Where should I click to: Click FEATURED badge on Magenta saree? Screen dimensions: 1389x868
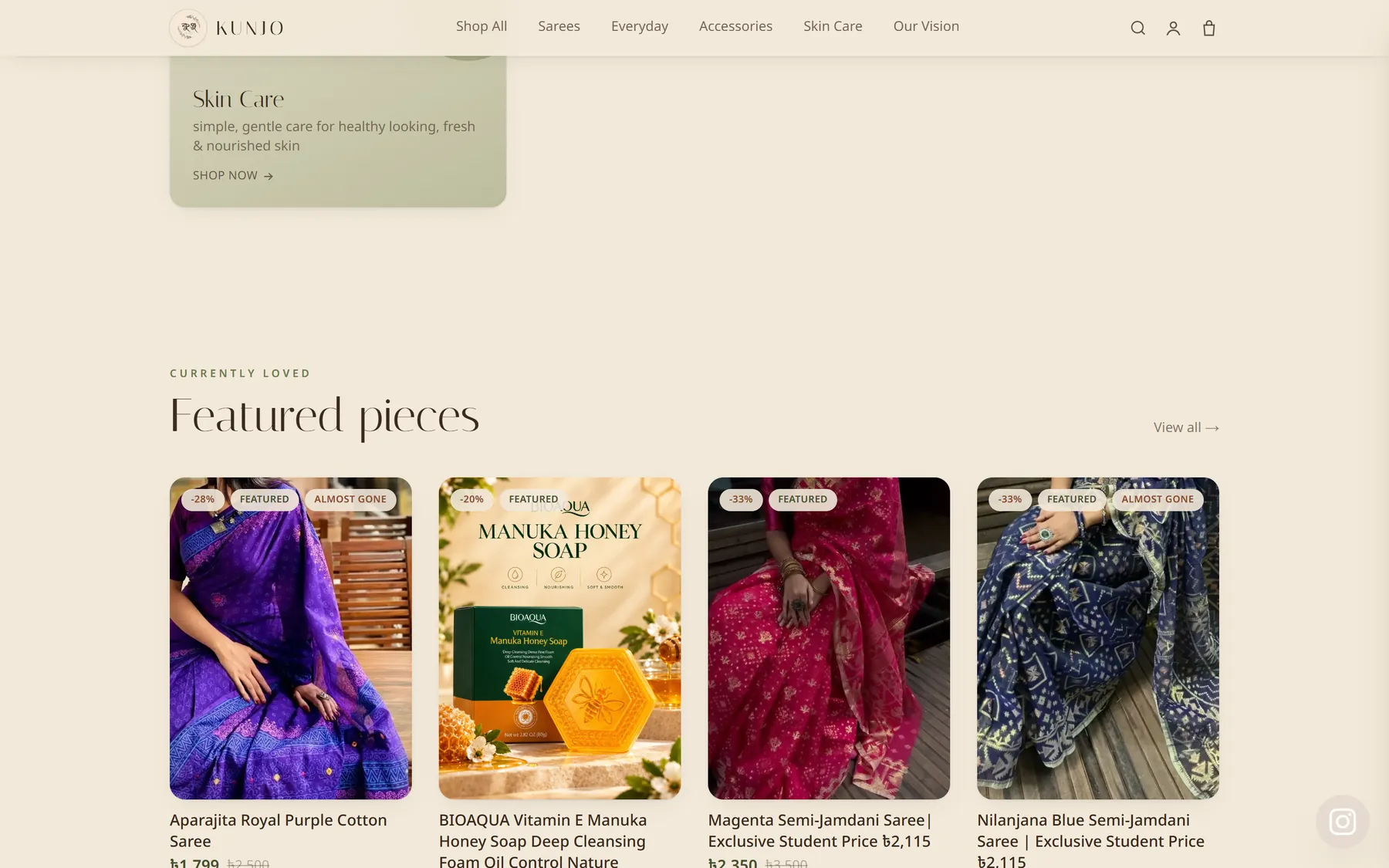pyautogui.click(x=803, y=500)
